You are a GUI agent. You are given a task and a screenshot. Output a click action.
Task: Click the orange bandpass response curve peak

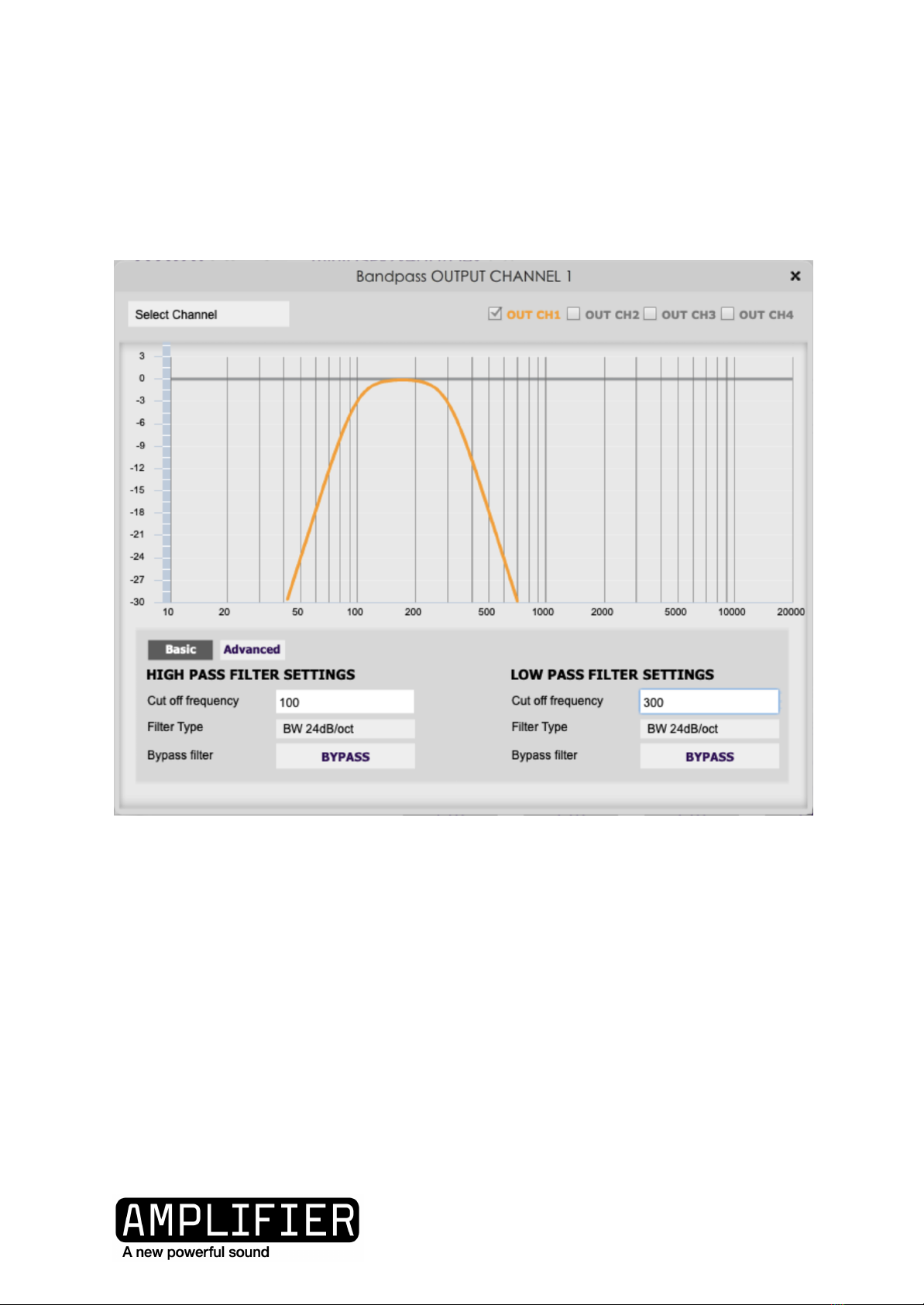click(x=402, y=379)
